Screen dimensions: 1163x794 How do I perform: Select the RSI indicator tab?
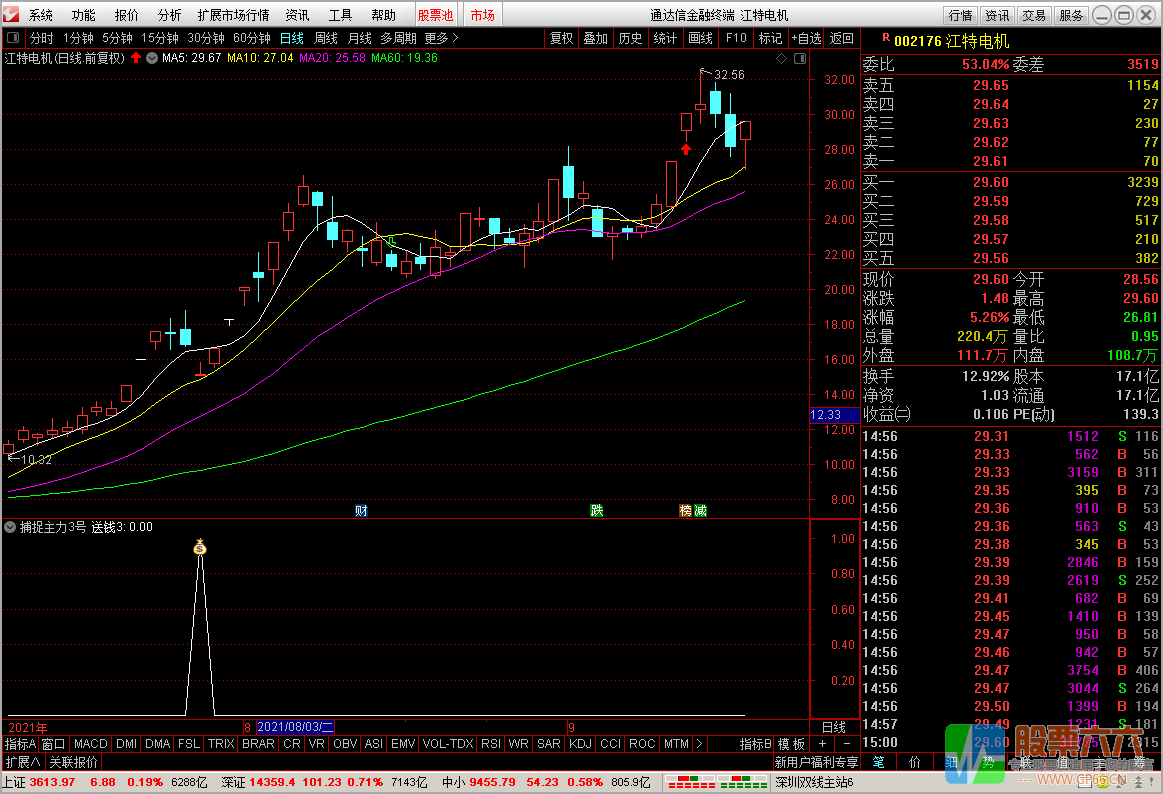(491, 744)
